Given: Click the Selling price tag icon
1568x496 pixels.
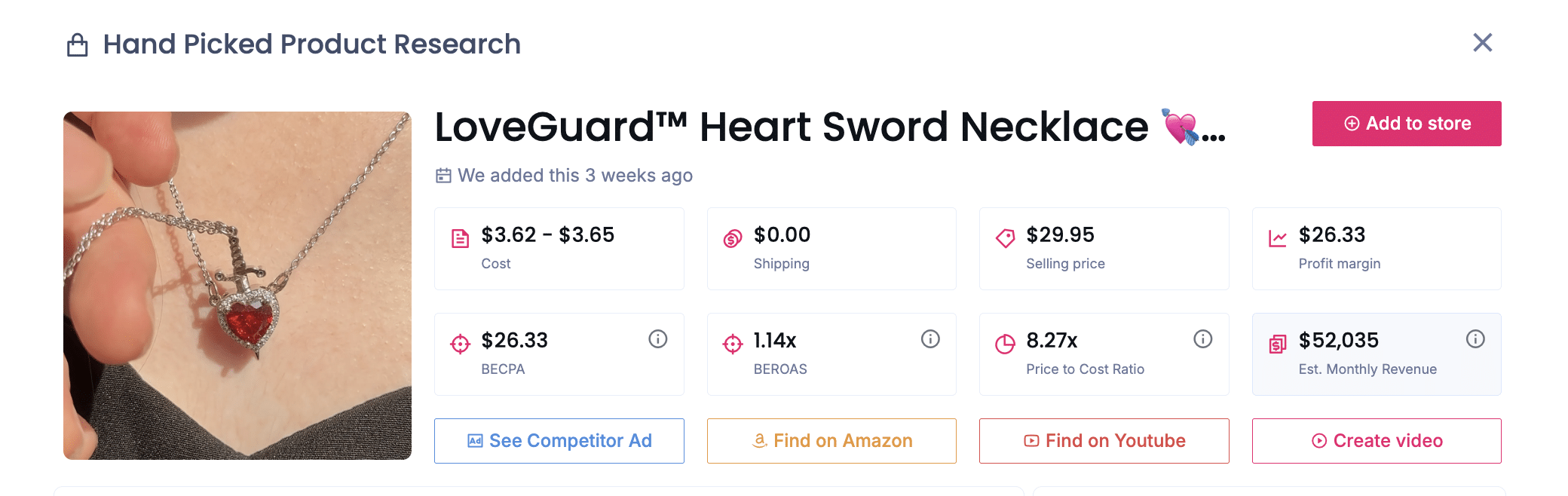Looking at the screenshot, I should tap(1005, 239).
